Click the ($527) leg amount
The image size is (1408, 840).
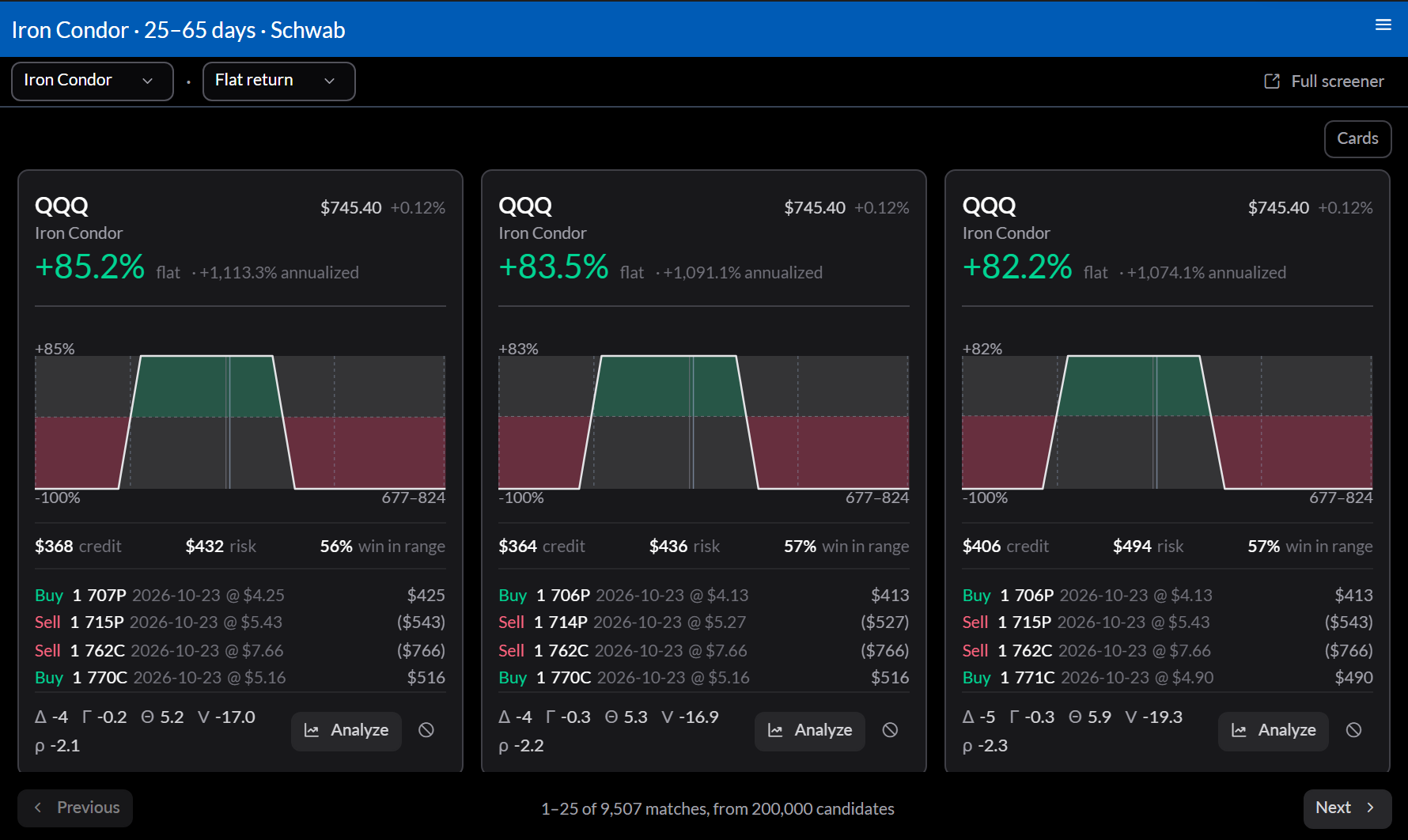click(x=884, y=622)
